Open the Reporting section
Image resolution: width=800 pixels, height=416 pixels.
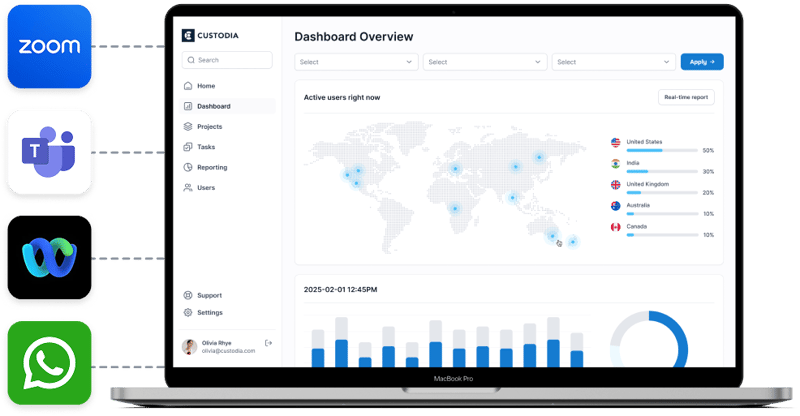tap(228, 167)
